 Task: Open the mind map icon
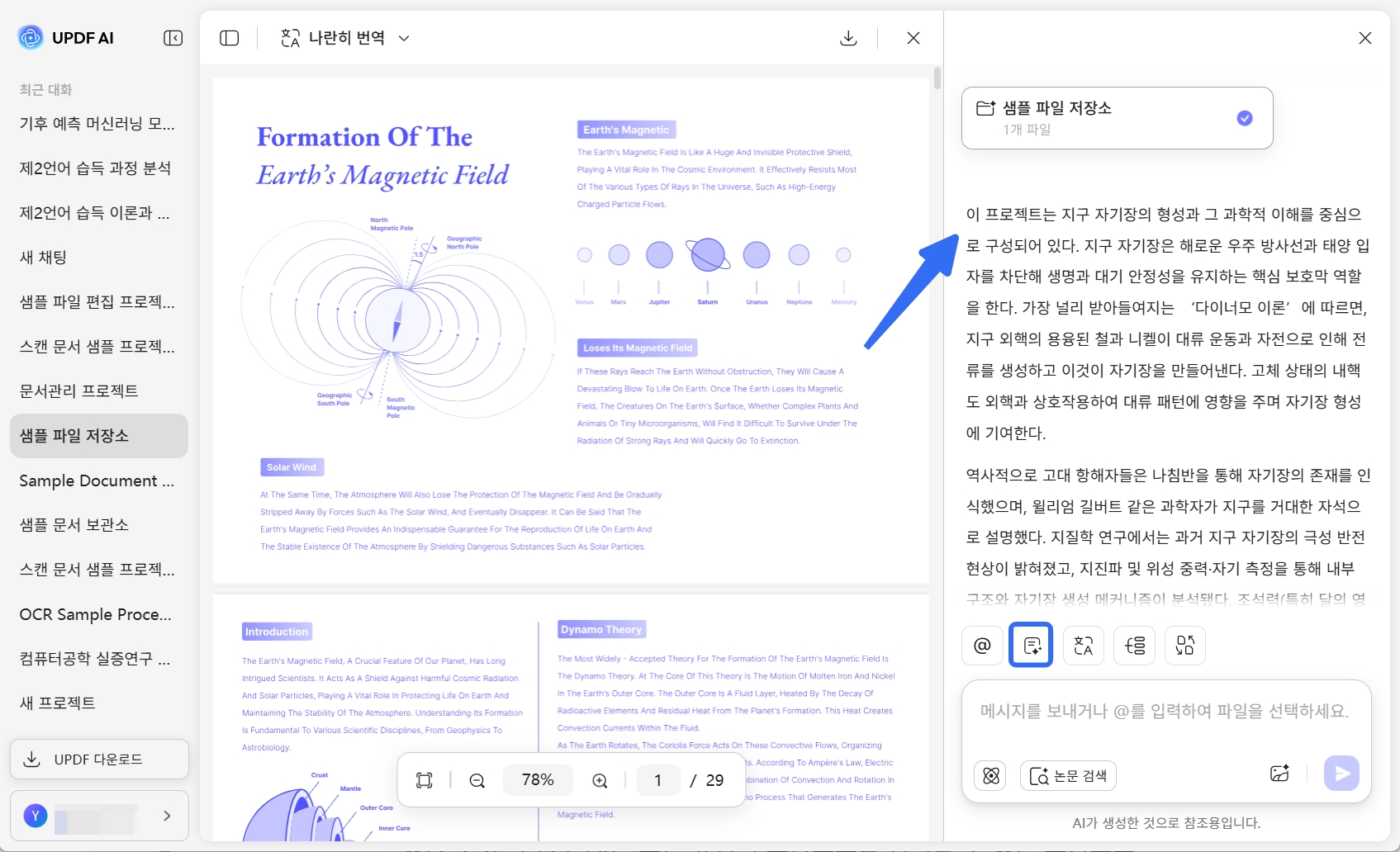pos(1135,646)
